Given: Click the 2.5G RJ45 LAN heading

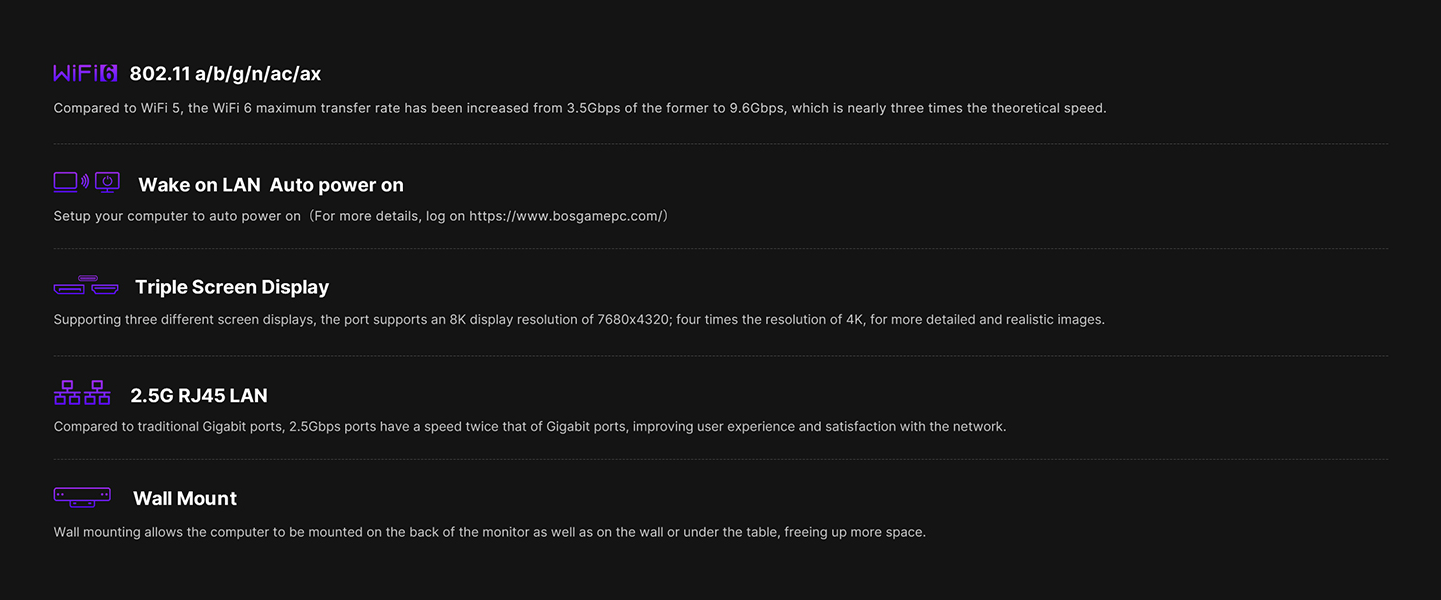Looking at the screenshot, I should [199, 396].
